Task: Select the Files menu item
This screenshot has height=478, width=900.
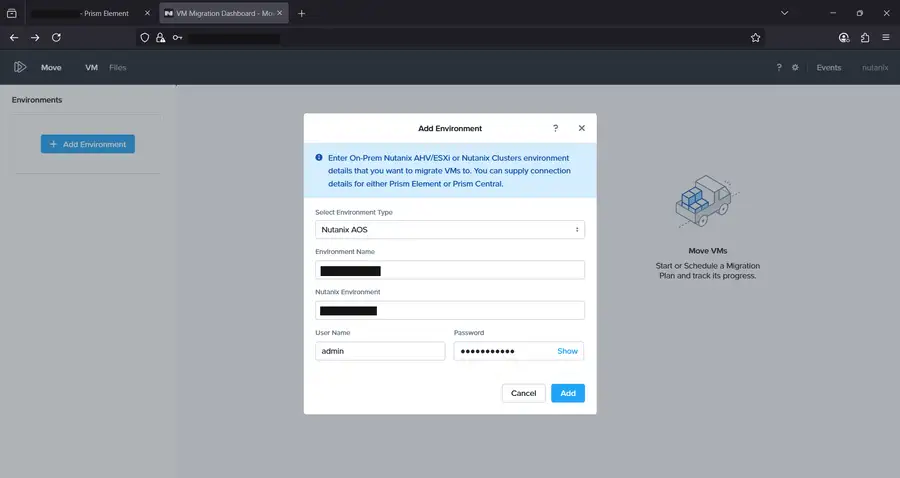Action: [x=118, y=67]
